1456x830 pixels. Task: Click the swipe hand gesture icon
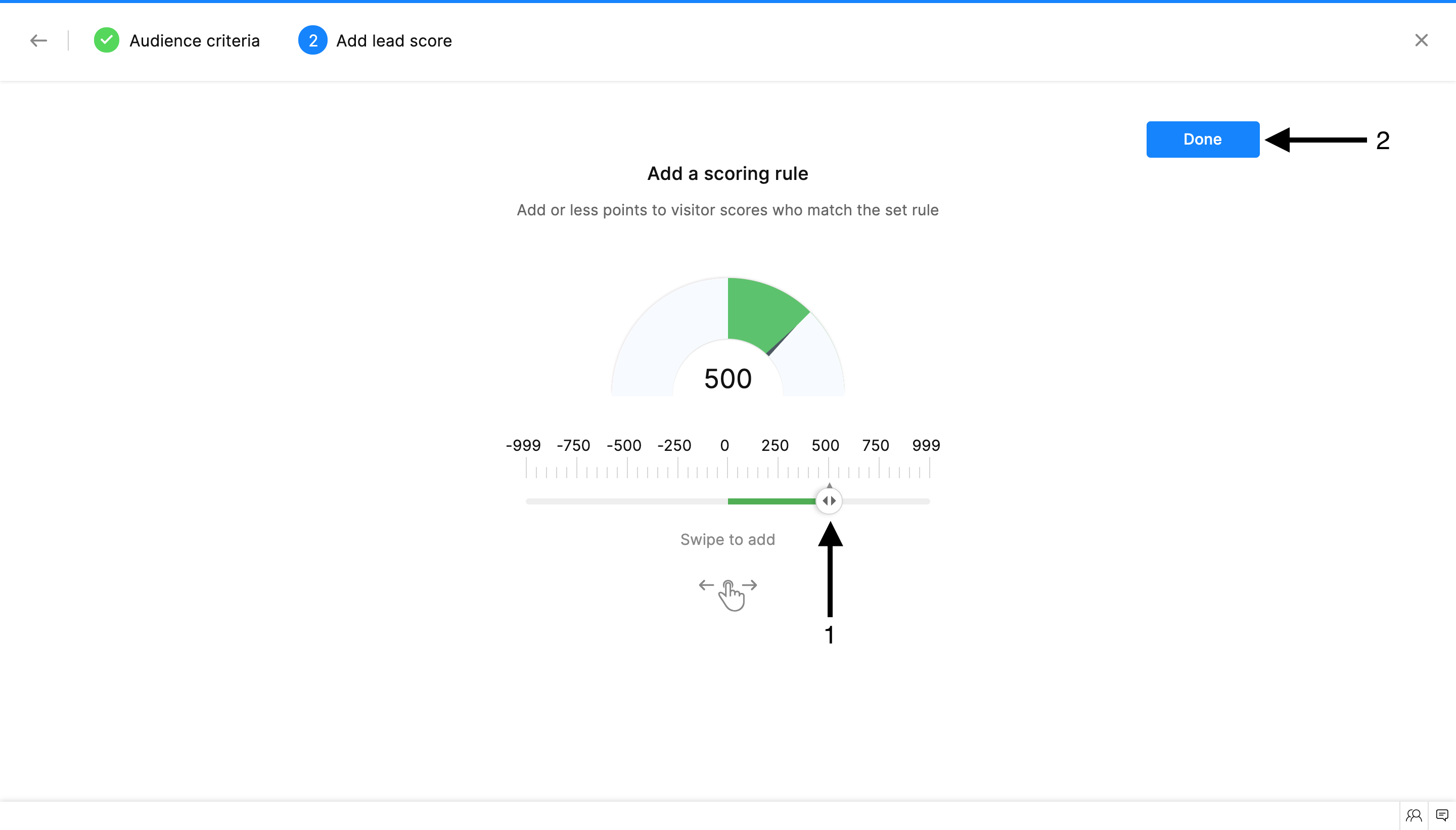728,594
